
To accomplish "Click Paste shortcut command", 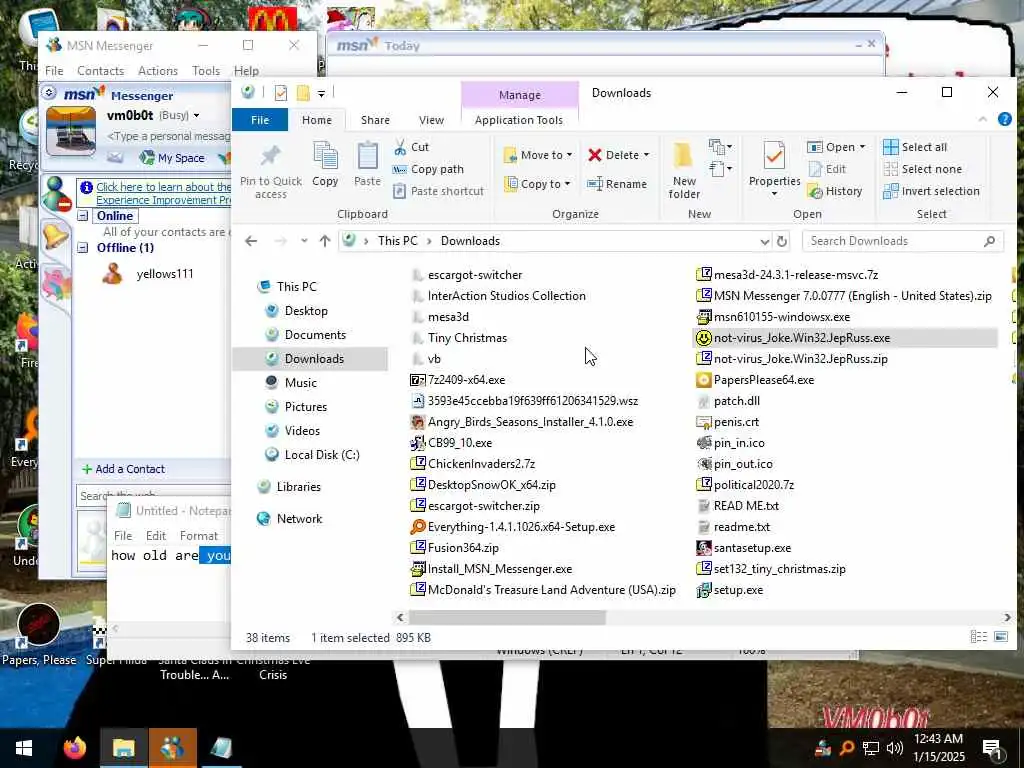I will [439, 191].
